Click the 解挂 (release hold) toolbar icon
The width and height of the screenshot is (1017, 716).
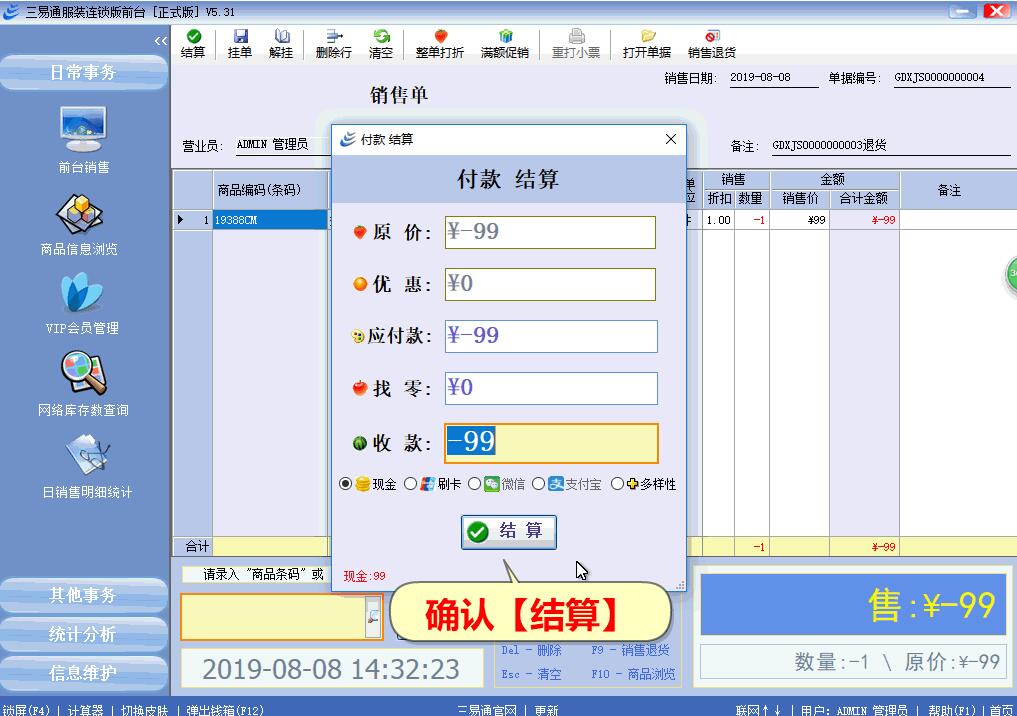click(x=281, y=43)
